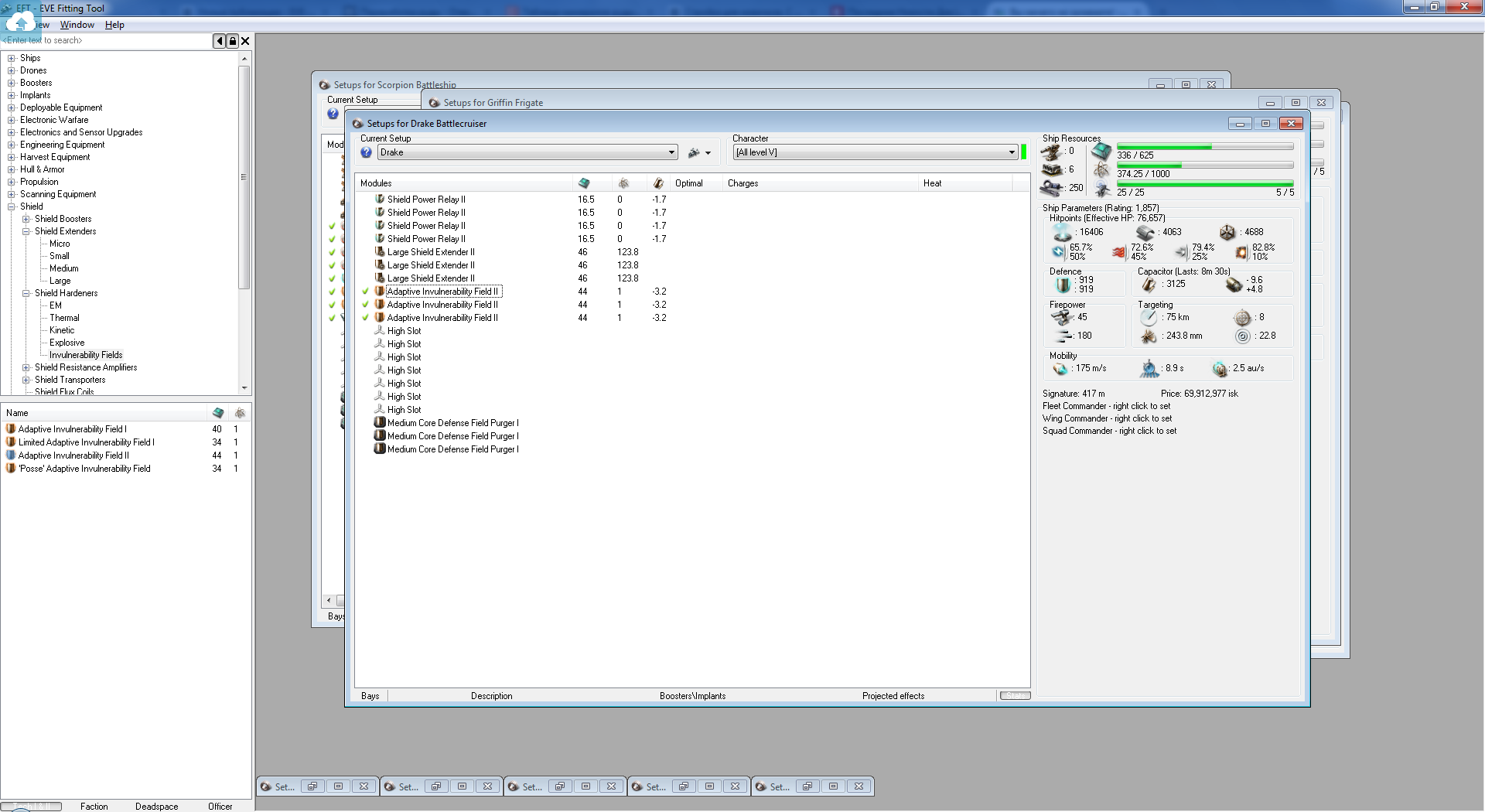
Task: Collapse the Shield Hardeners node
Action: coord(26,293)
